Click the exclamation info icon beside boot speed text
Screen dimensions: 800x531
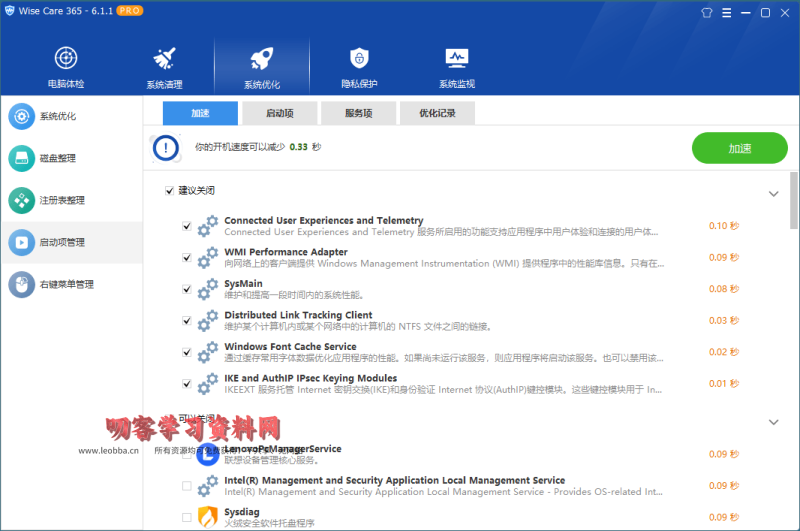[165, 148]
